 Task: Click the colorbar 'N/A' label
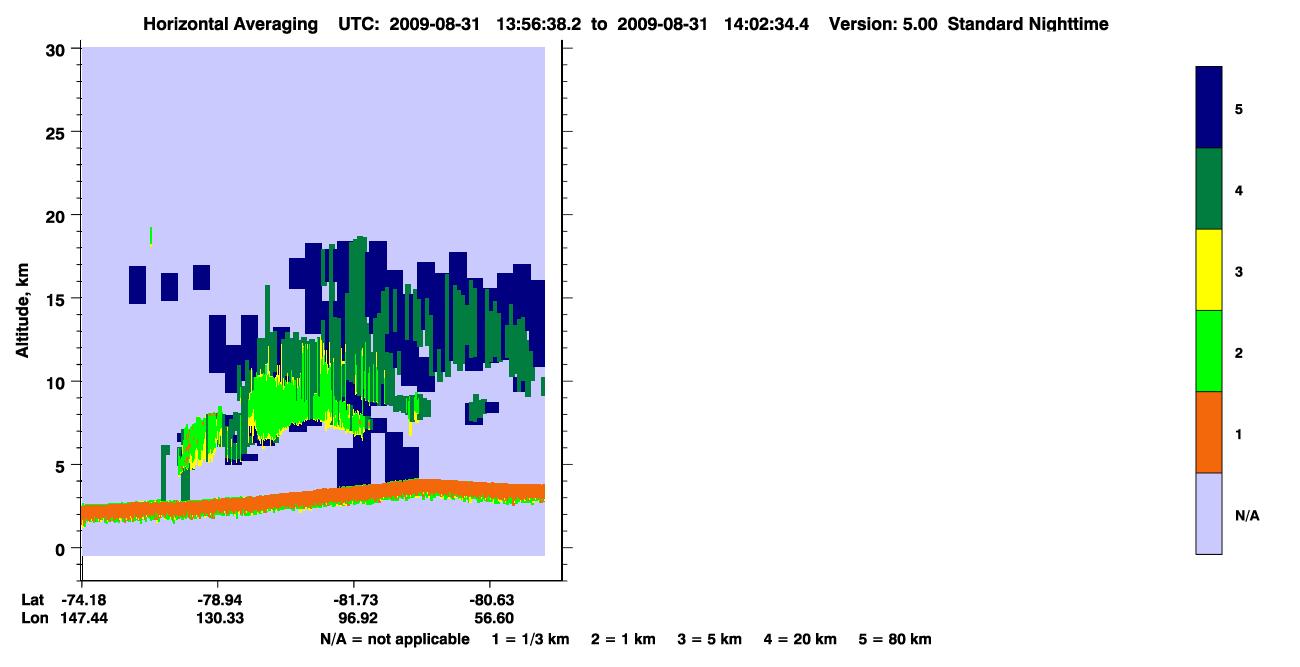click(x=1247, y=516)
